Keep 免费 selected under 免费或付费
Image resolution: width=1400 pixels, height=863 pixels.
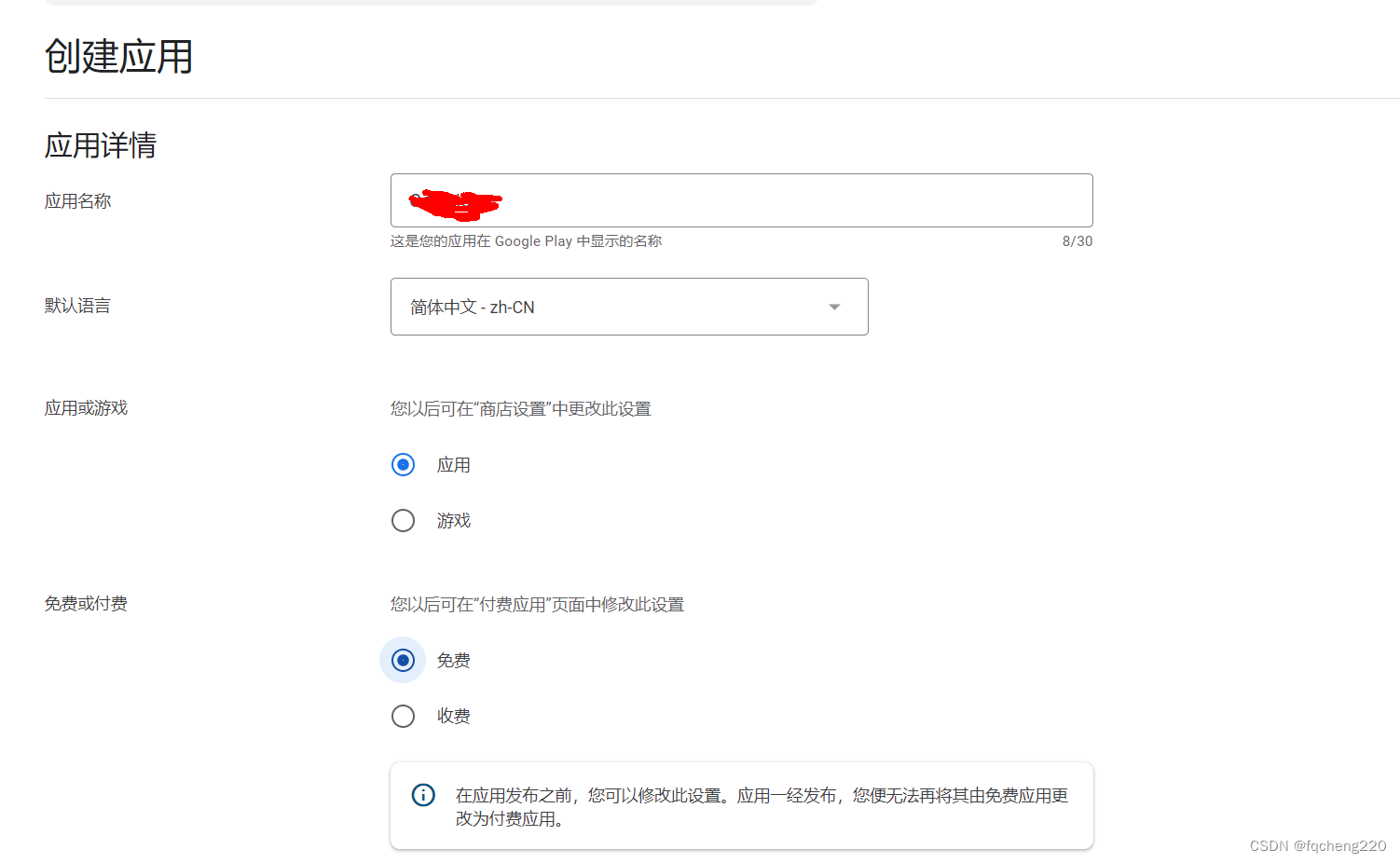pos(403,660)
